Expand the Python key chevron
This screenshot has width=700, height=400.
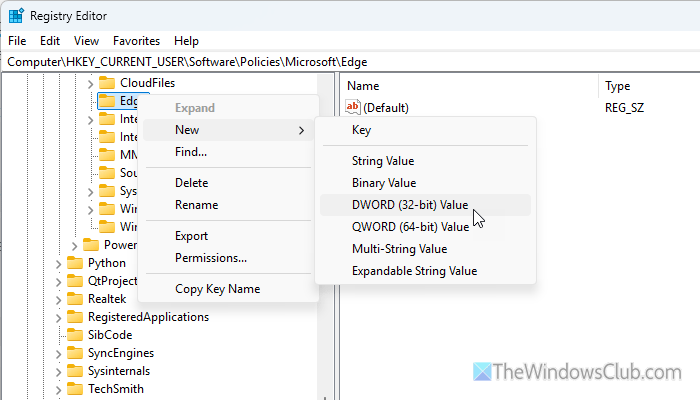click(60, 263)
